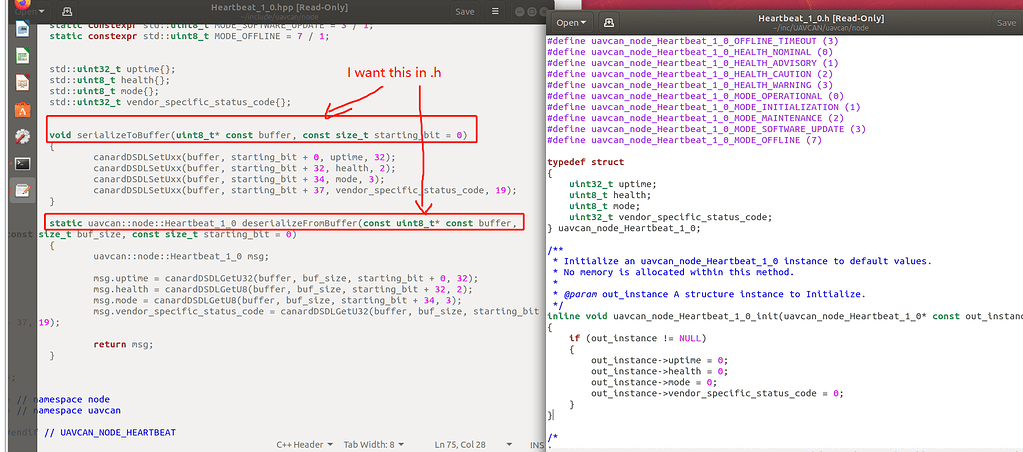Click the MODE_INITIALIZATION (1) define line

[704, 107]
